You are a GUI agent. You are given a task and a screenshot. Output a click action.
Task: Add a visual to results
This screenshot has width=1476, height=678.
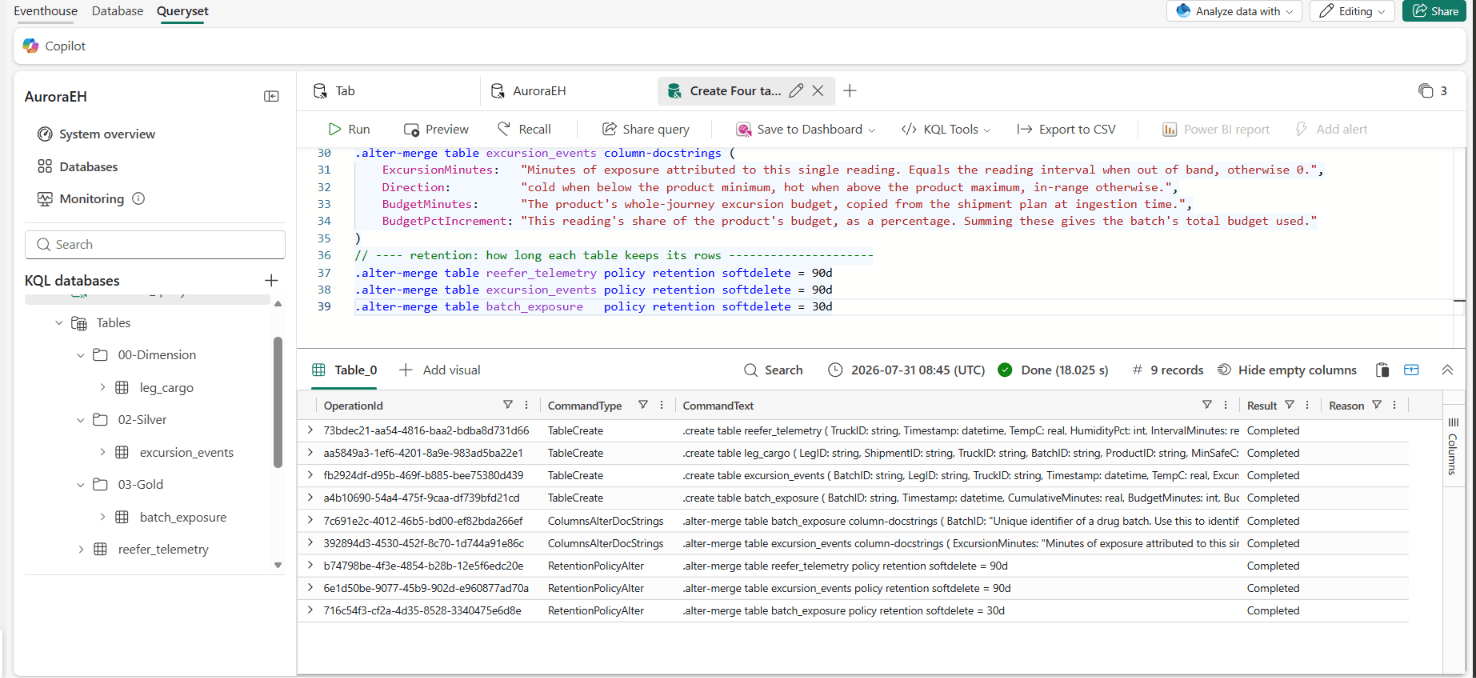(440, 370)
